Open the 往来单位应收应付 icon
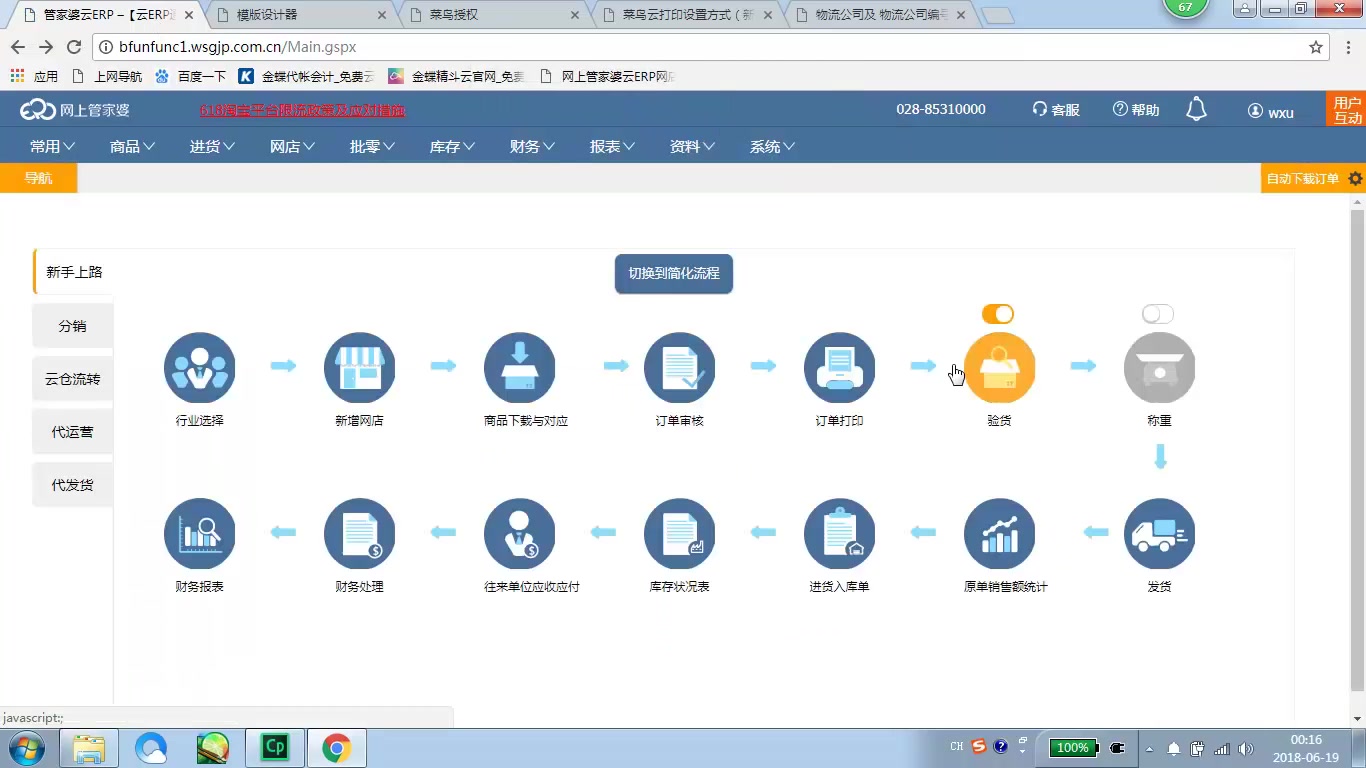 [x=519, y=534]
